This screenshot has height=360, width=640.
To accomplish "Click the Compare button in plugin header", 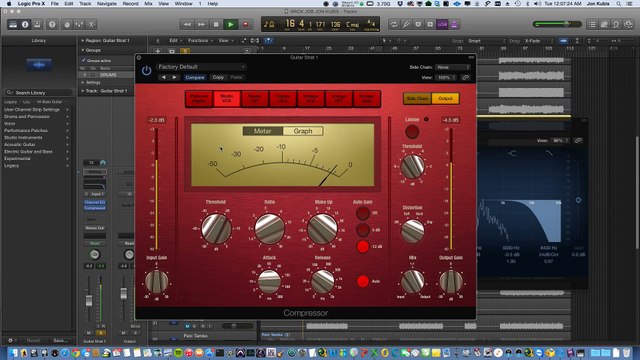I will click(x=194, y=77).
